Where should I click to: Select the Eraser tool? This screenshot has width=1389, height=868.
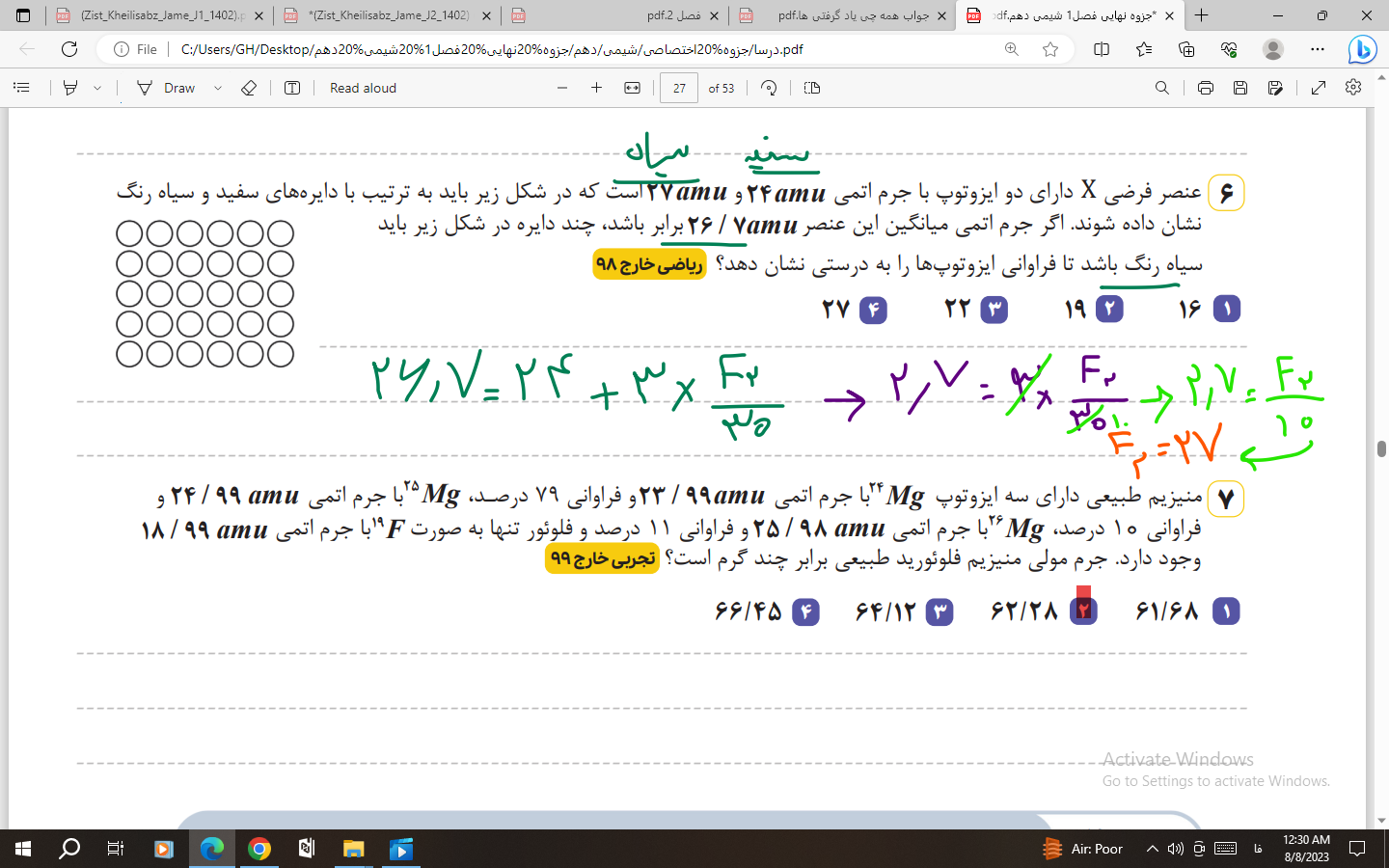249,88
